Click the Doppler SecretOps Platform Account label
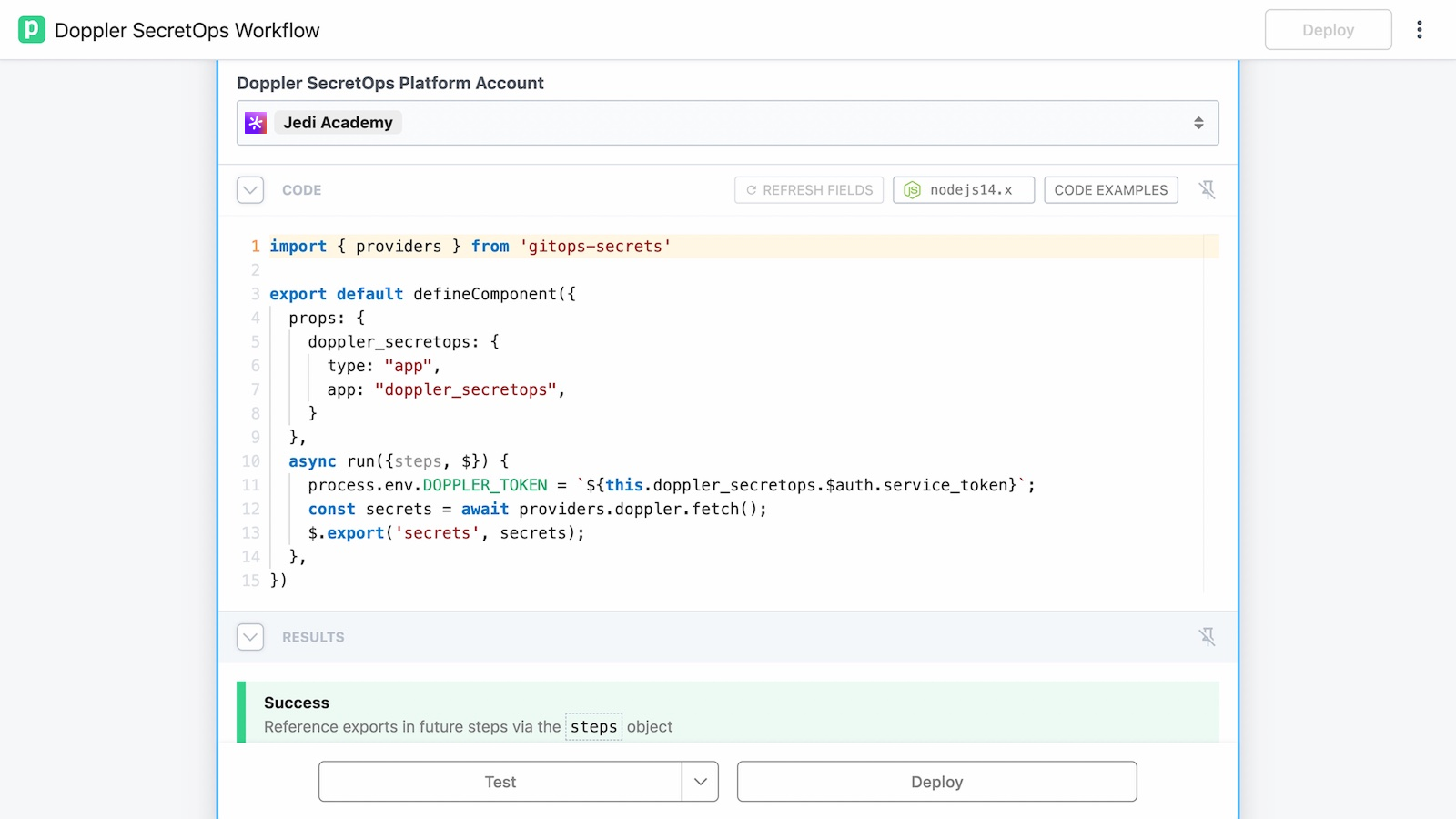 390,83
